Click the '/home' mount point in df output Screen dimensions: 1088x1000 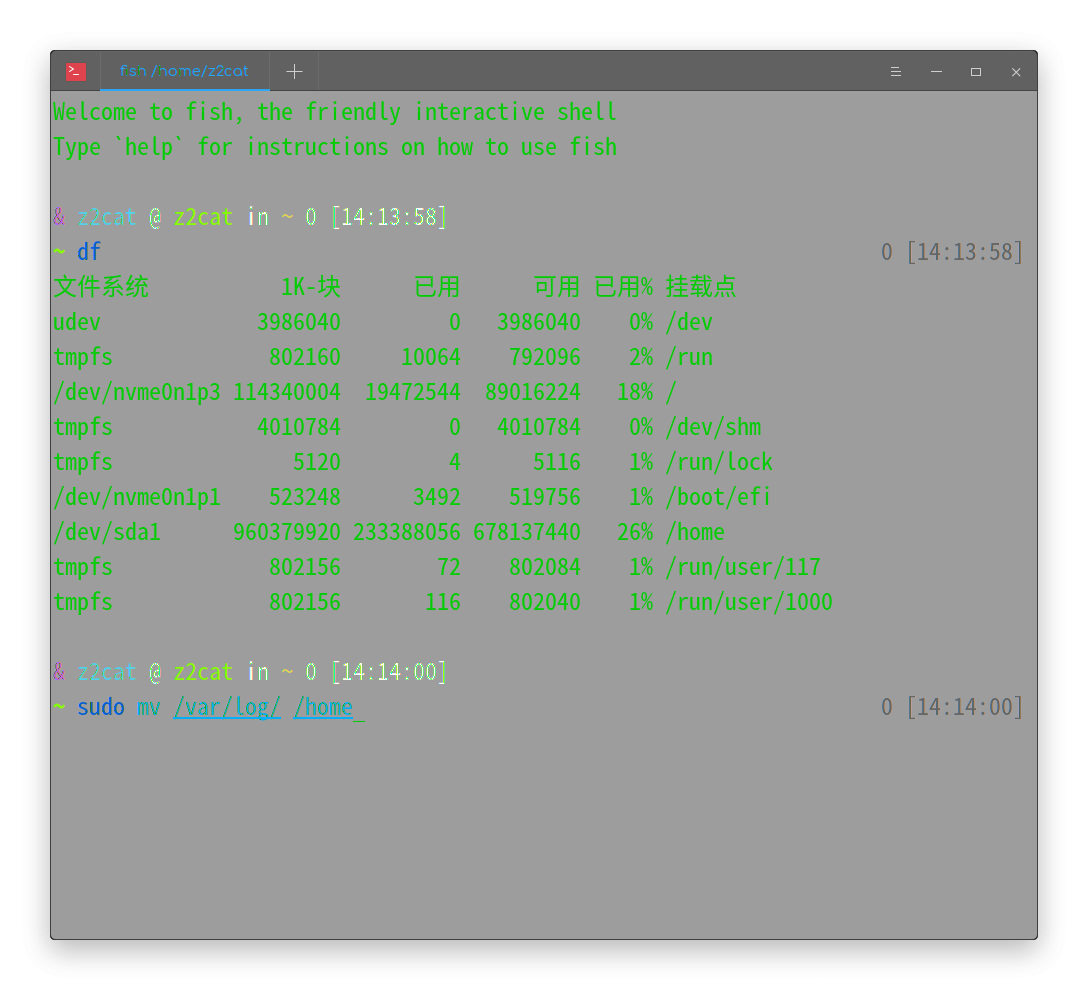tap(695, 532)
